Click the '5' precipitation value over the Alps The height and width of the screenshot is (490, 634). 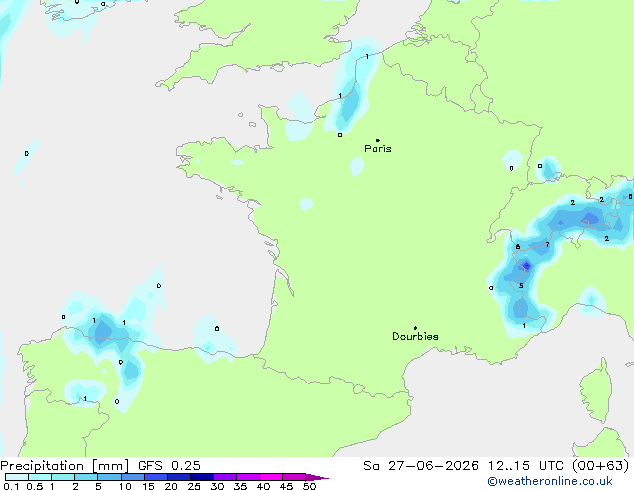click(x=521, y=286)
